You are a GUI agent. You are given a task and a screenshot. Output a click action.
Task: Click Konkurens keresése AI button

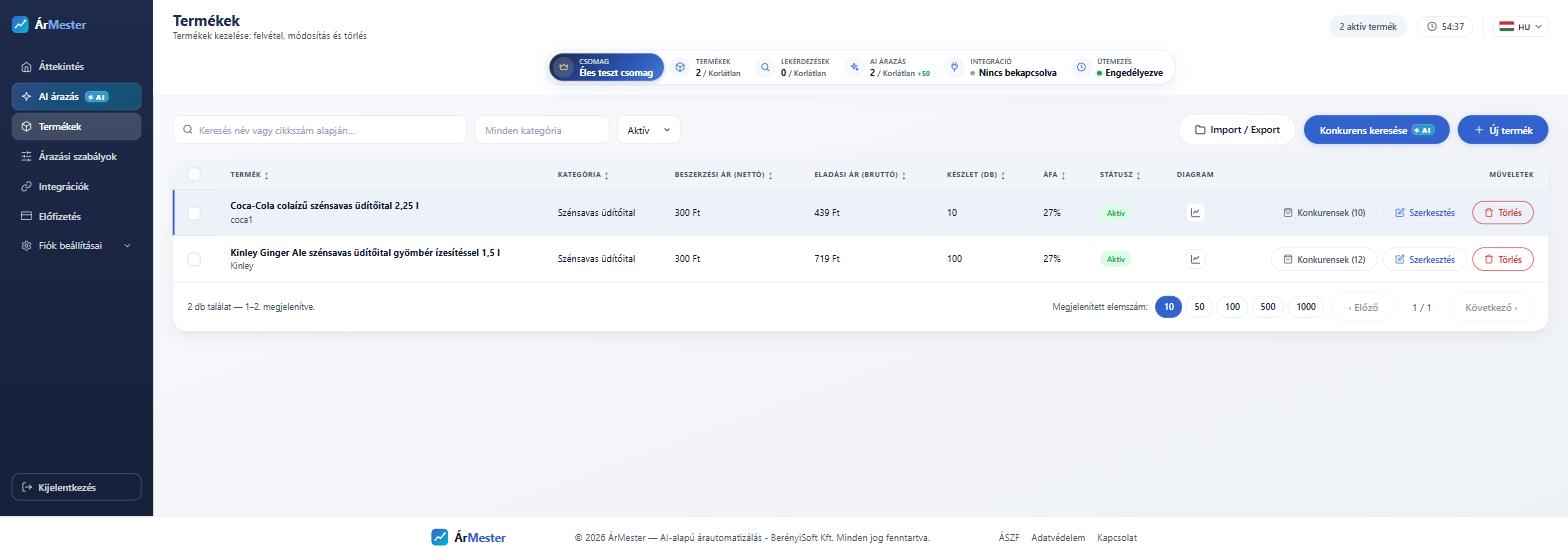tap(1376, 130)
